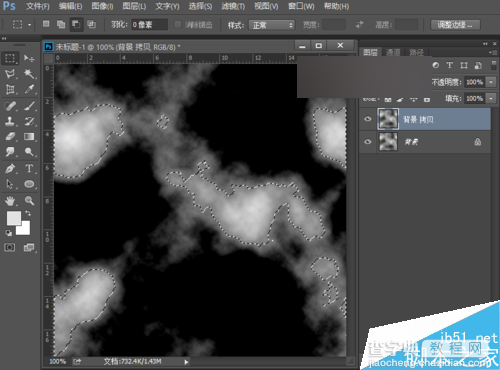The image size is (500, 370).
Task: Open the Layers panel flyout menu
Action: (493, 52)
